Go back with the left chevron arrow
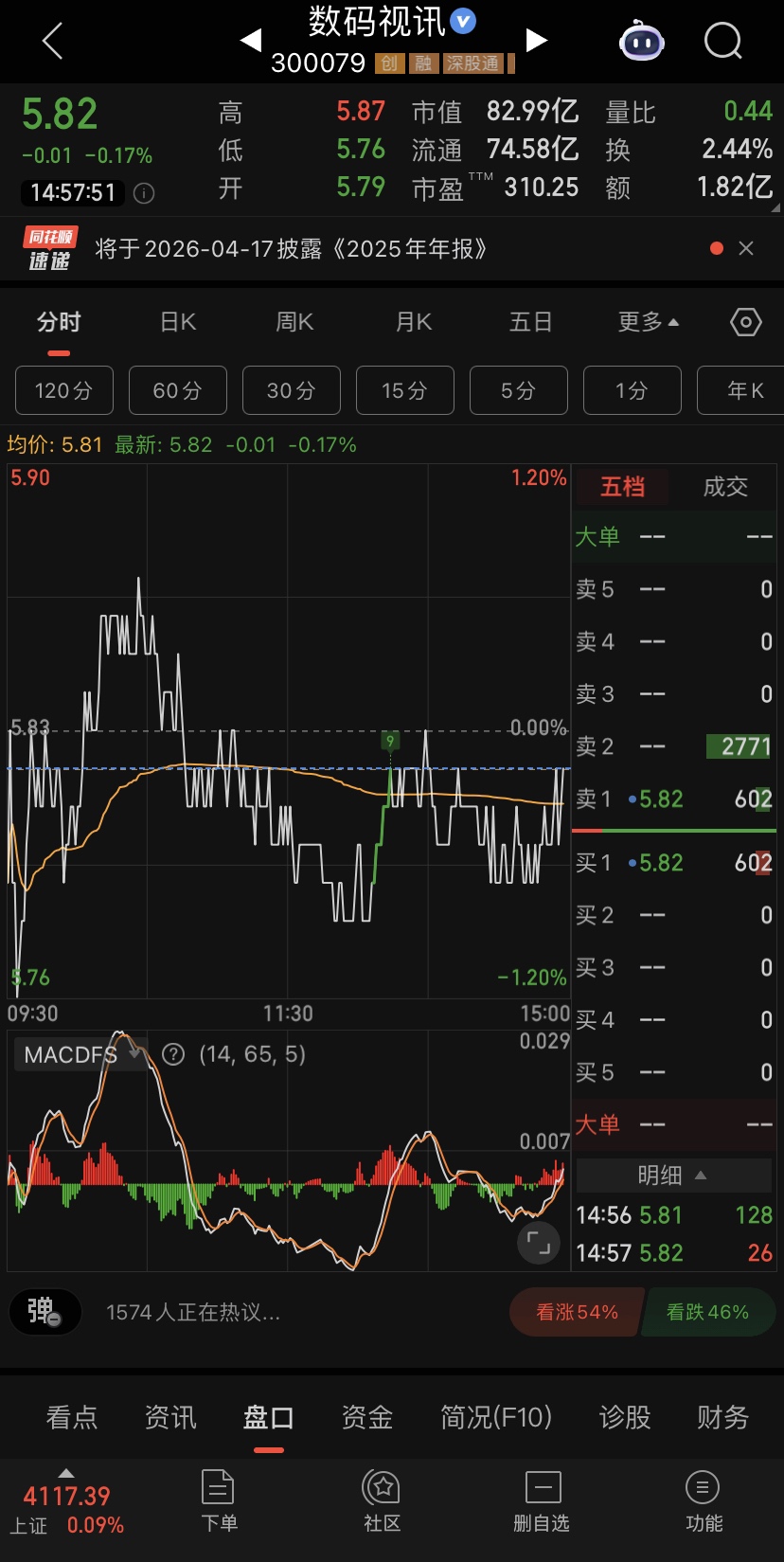 53,41
